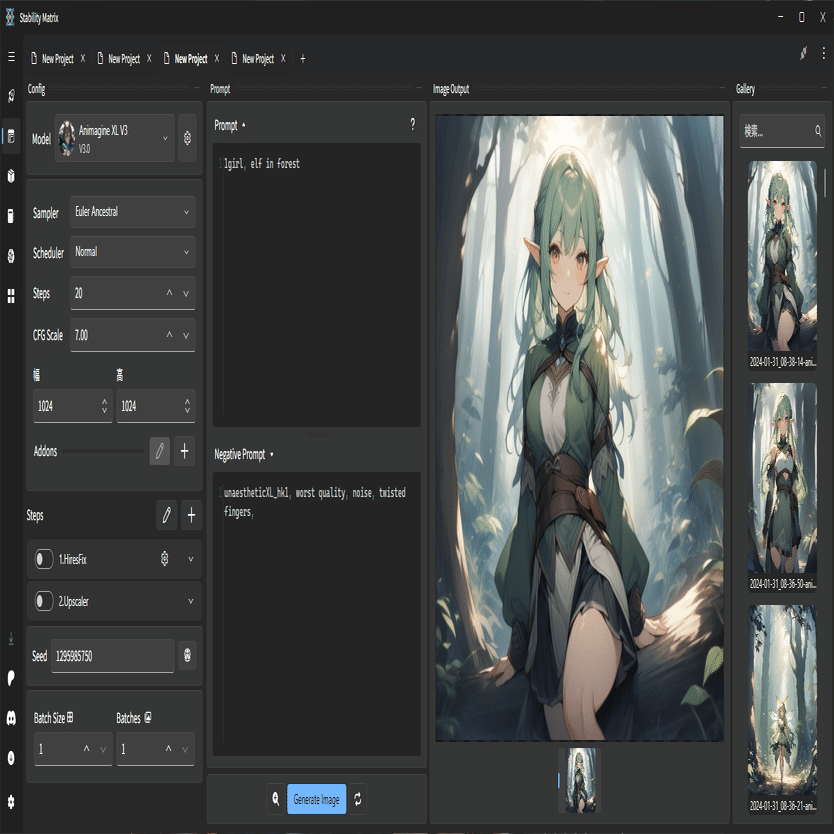Open the Scheduler dropdown set to Normal

(x=132, y=252)
